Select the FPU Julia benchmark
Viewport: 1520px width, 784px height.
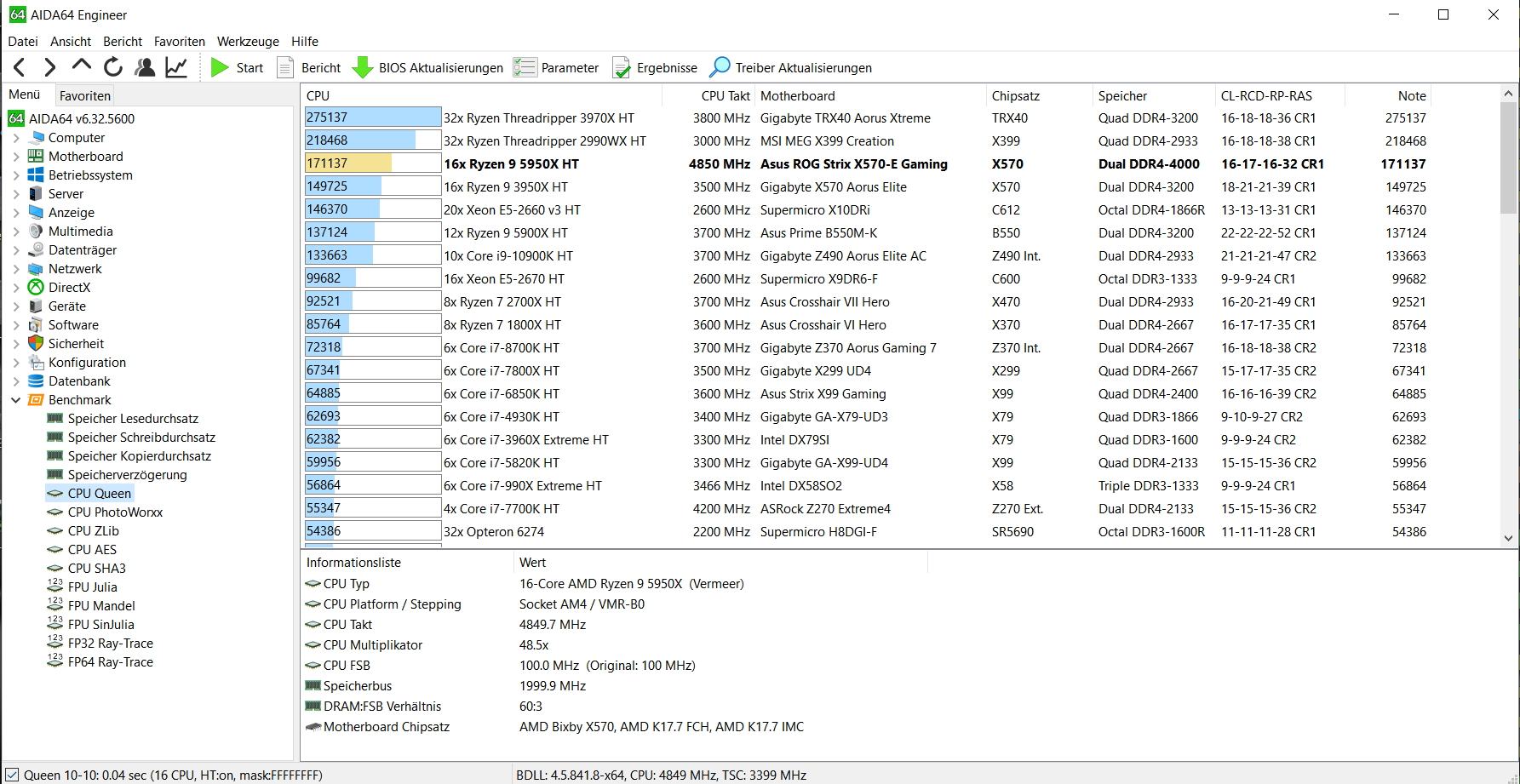tap(92, 587)
